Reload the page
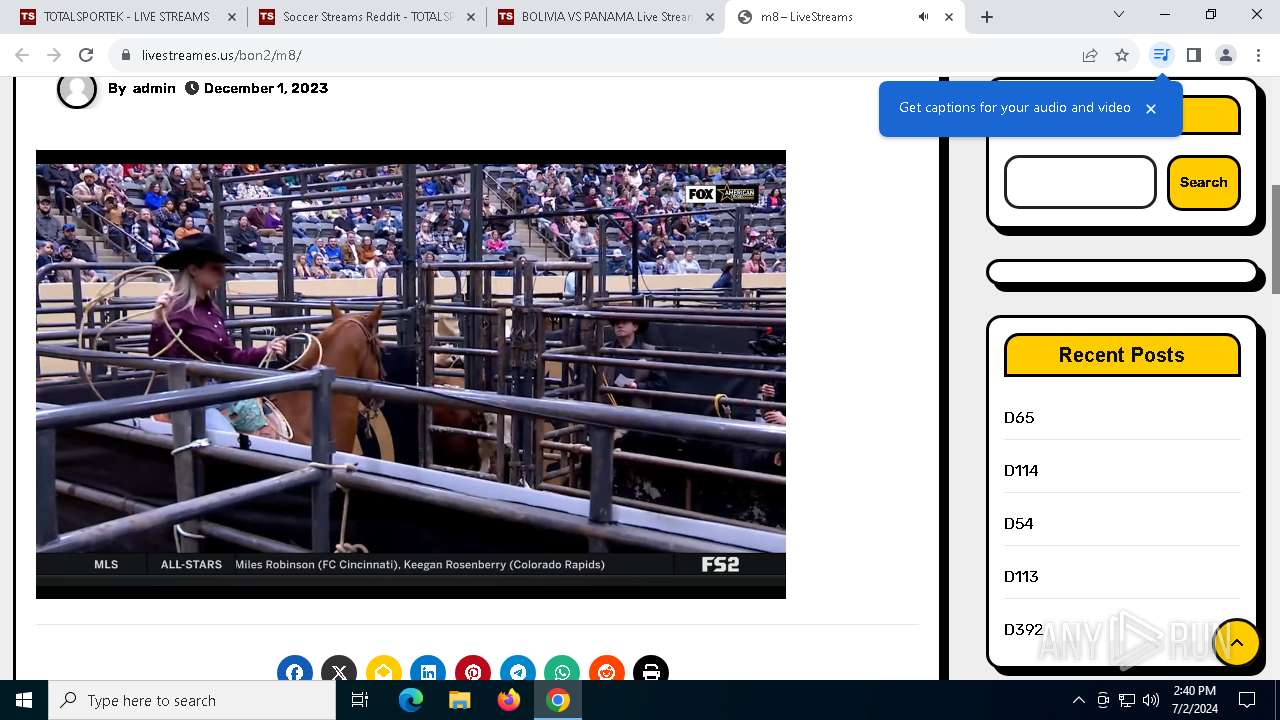The image size is (1280, 720). coord(86,55)
